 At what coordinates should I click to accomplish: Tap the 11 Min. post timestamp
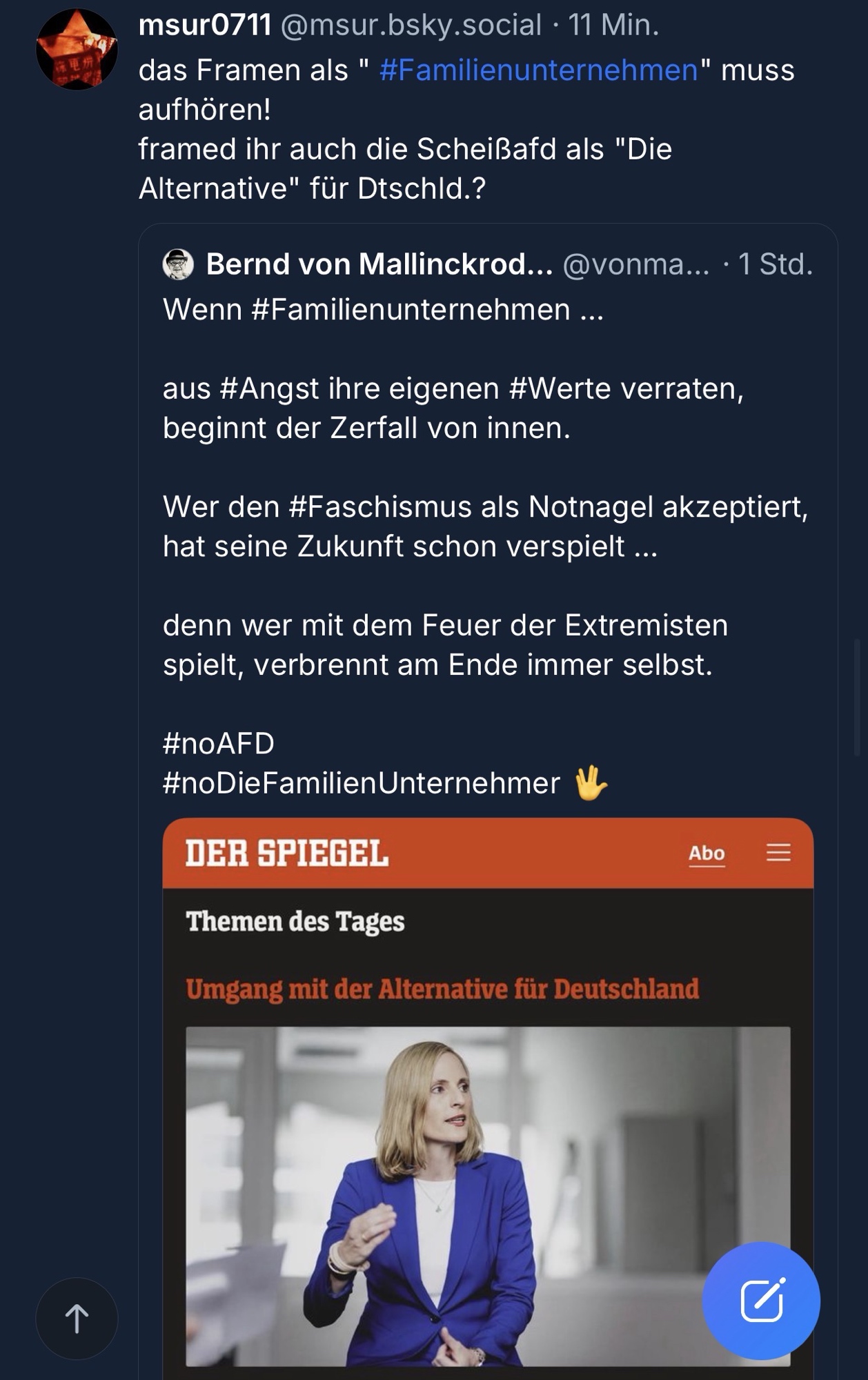click(613, 26)
